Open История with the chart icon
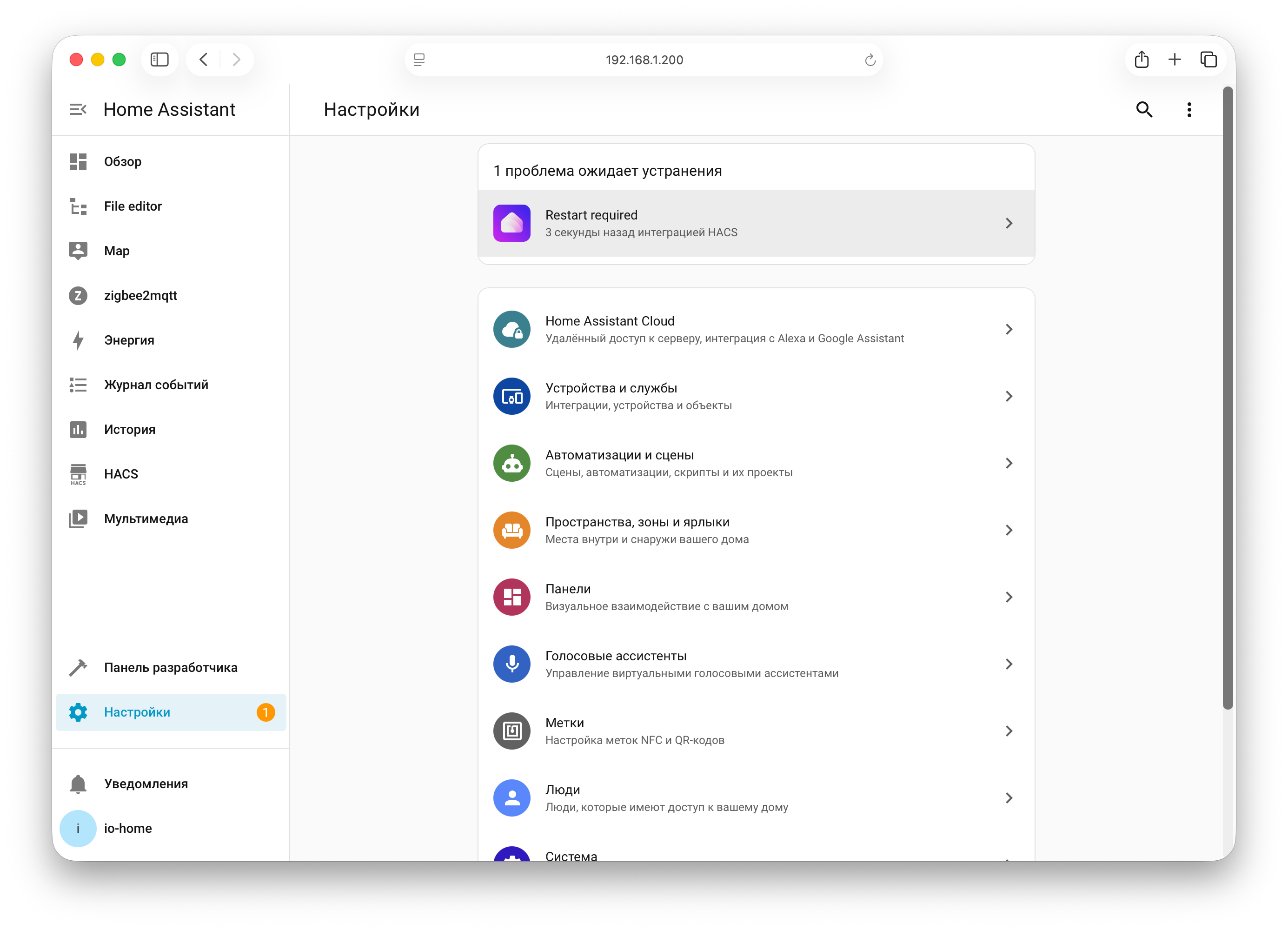This screenshot has width=1288, height=930. 78,429
